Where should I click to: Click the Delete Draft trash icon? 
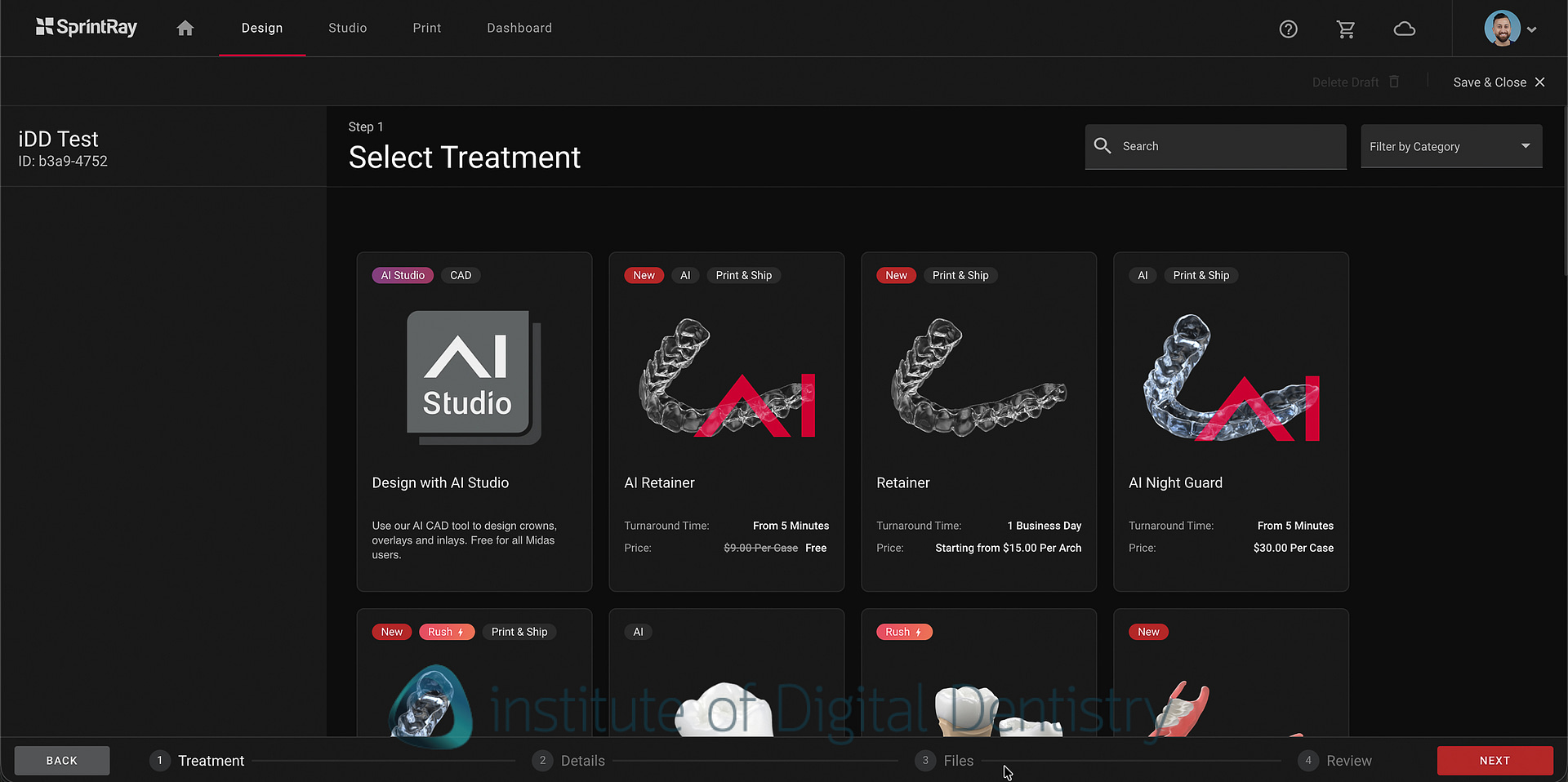click(1394, 82)
